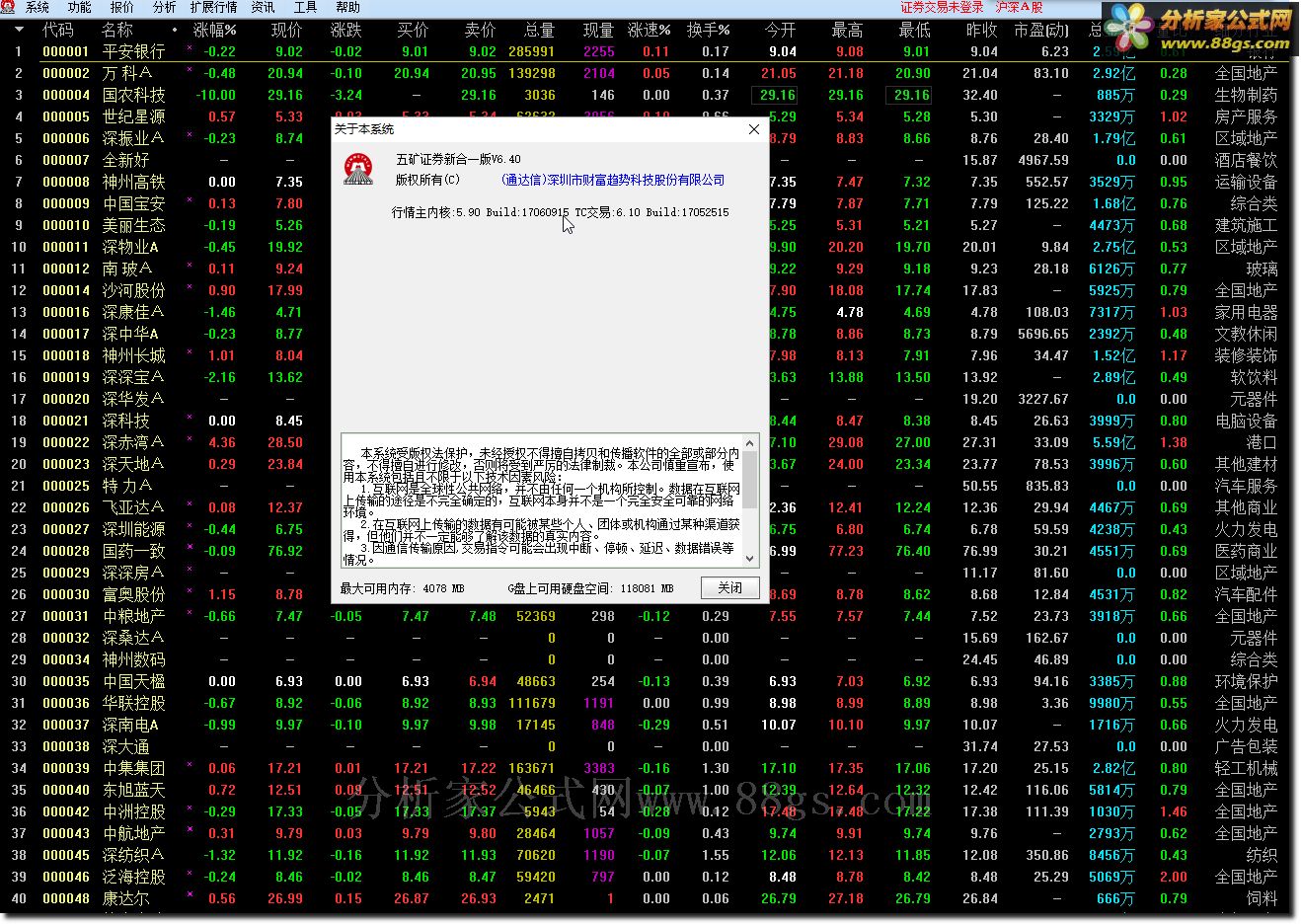1301x924 pixels.
Task: Sort by the 卖价 column header
Action: click(480, 30)
